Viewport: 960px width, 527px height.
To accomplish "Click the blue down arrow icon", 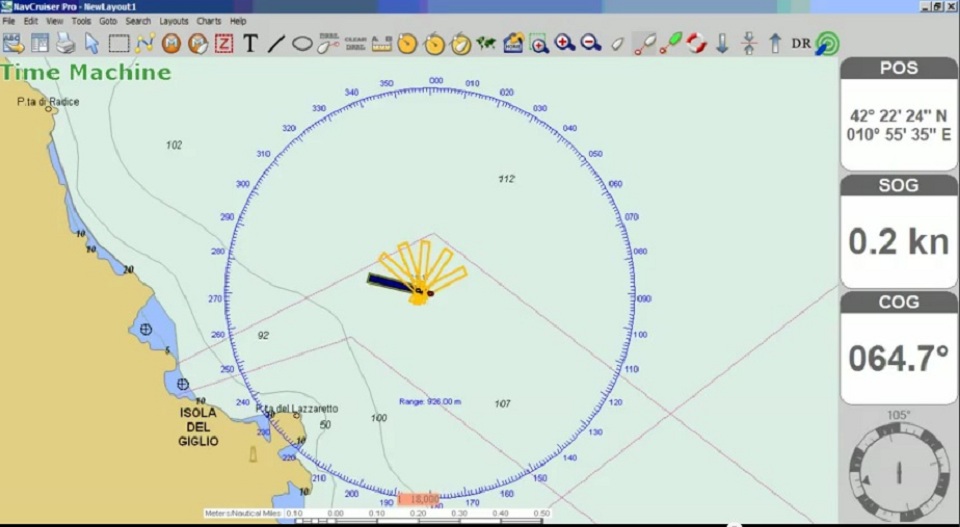I will 722,43.
